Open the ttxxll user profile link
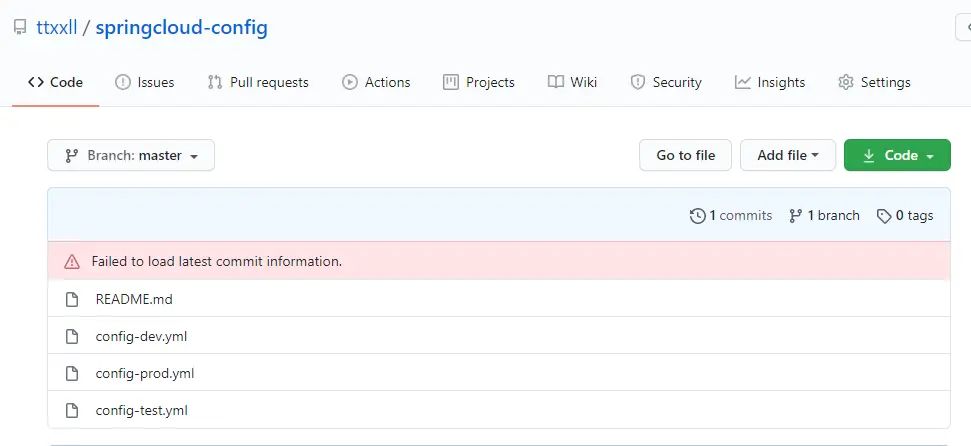This screenshot has height=446, width=971. [x=57, y=28]
